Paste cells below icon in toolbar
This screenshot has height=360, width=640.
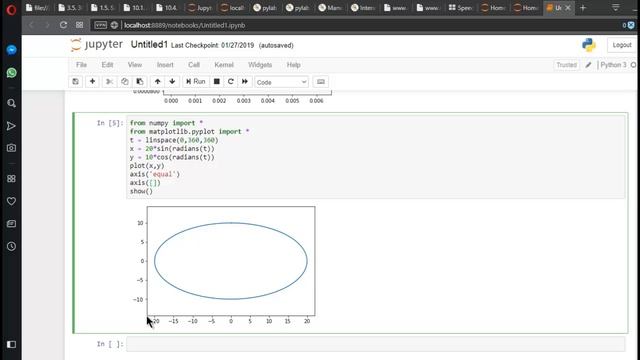pos(140,82)
